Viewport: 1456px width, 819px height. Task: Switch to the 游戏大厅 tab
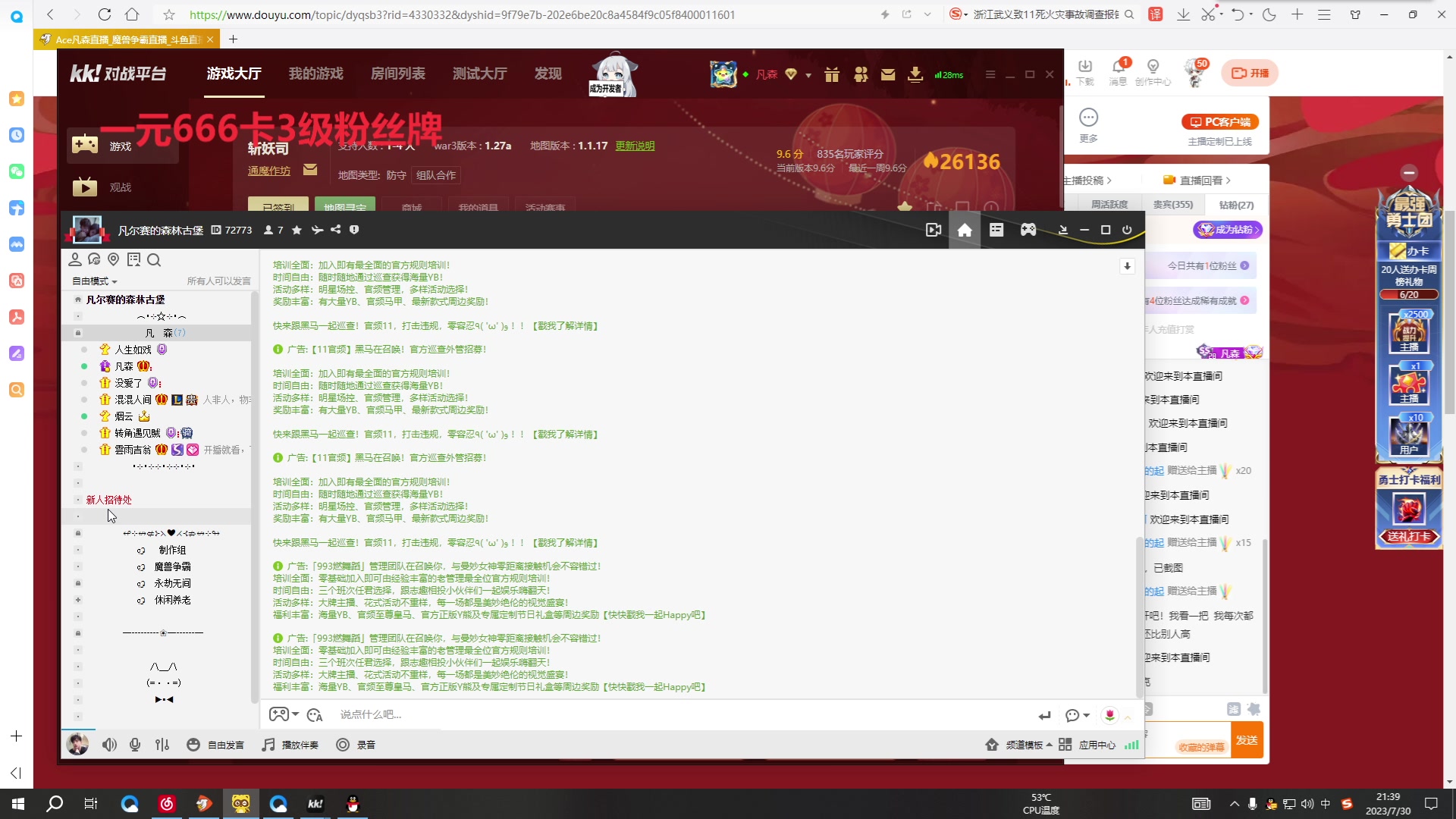[x=234, y=74]
